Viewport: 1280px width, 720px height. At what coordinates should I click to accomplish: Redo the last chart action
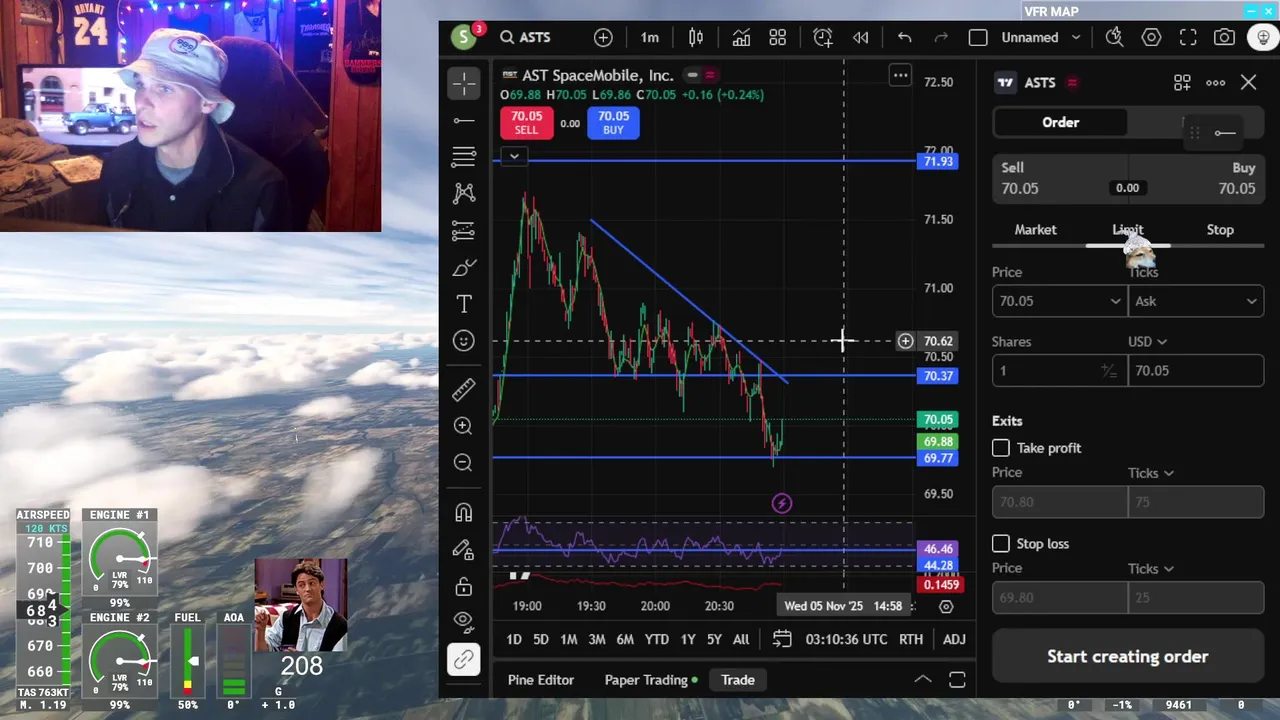click(940, 37)
